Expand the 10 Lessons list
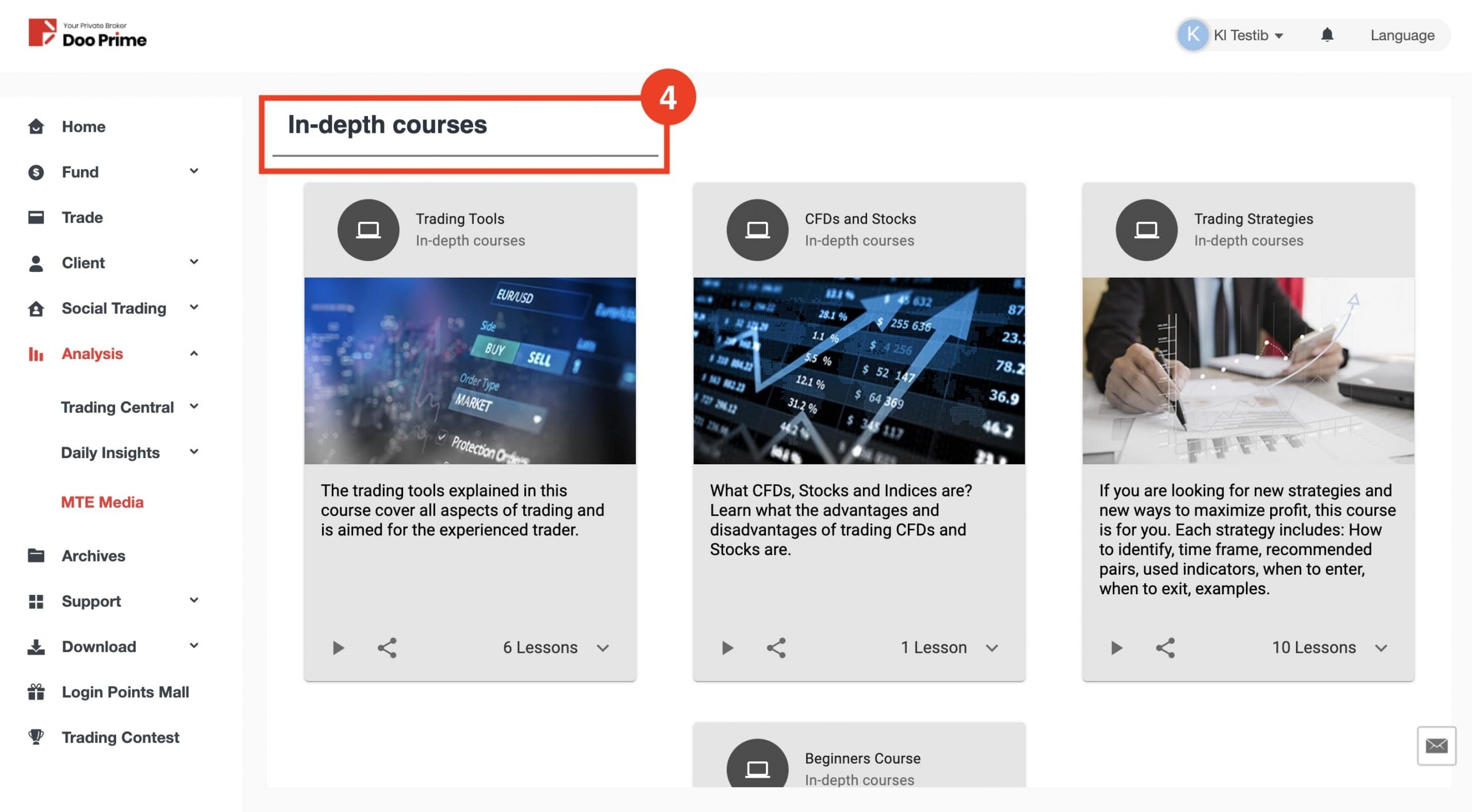 coord(1381,648)
